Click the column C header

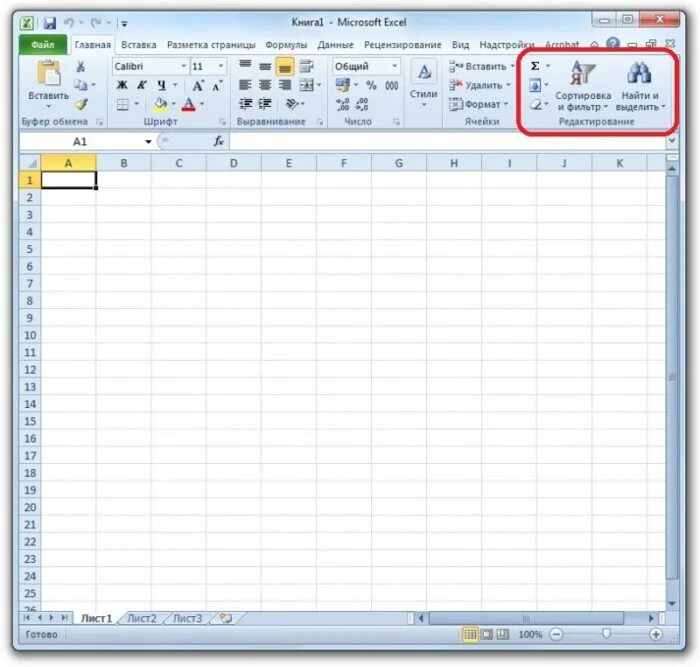pos(179,163)
